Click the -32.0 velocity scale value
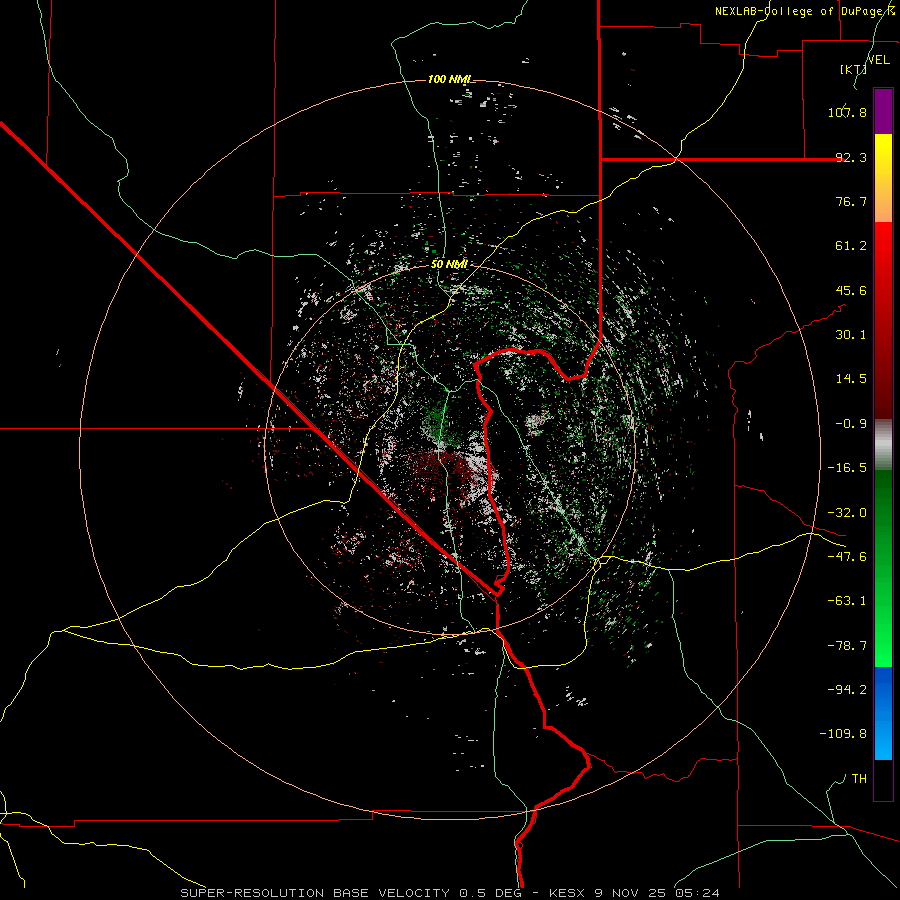900x900 pixels. tap(847, 513)
